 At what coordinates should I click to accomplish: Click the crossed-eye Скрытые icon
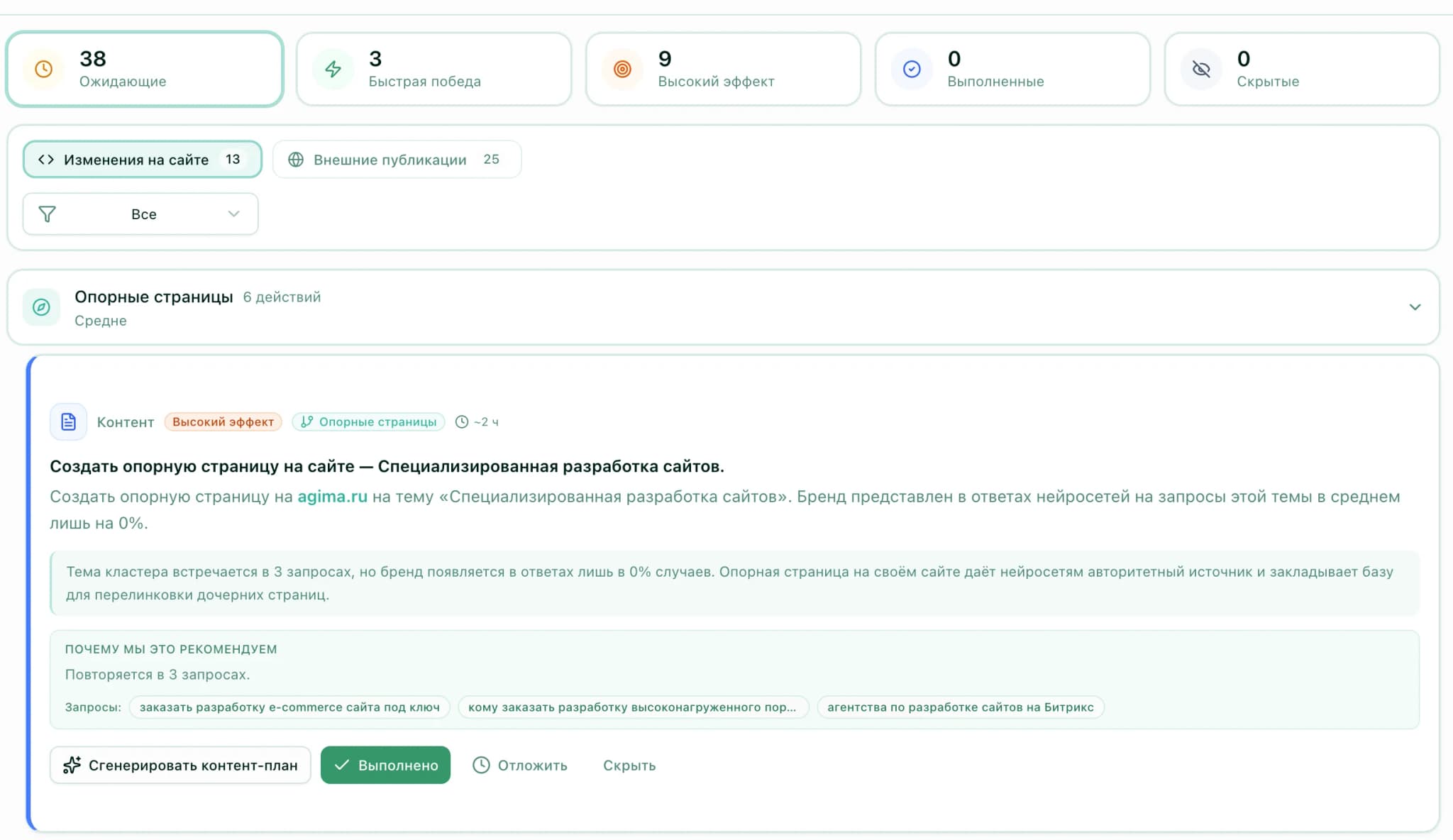(x=1201, y=69)
